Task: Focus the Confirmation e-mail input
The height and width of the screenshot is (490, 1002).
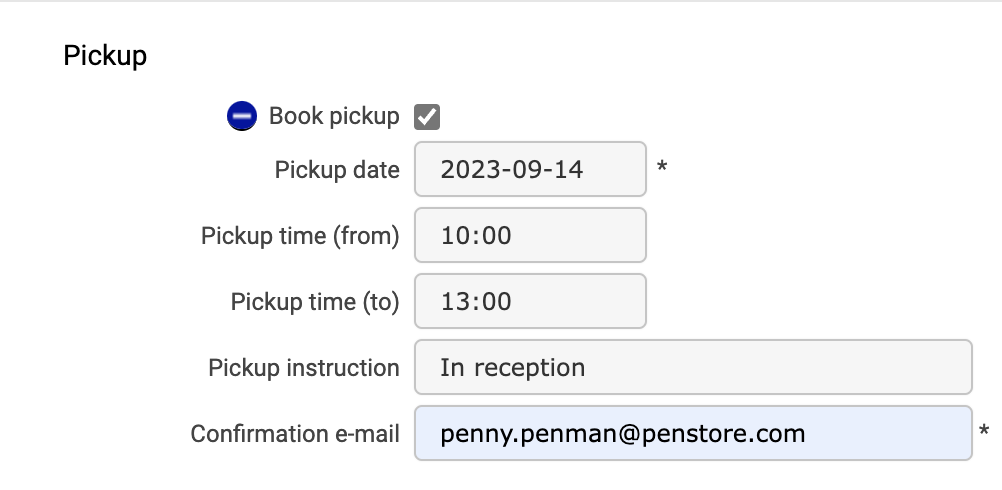Action: [x=693, y=433]
